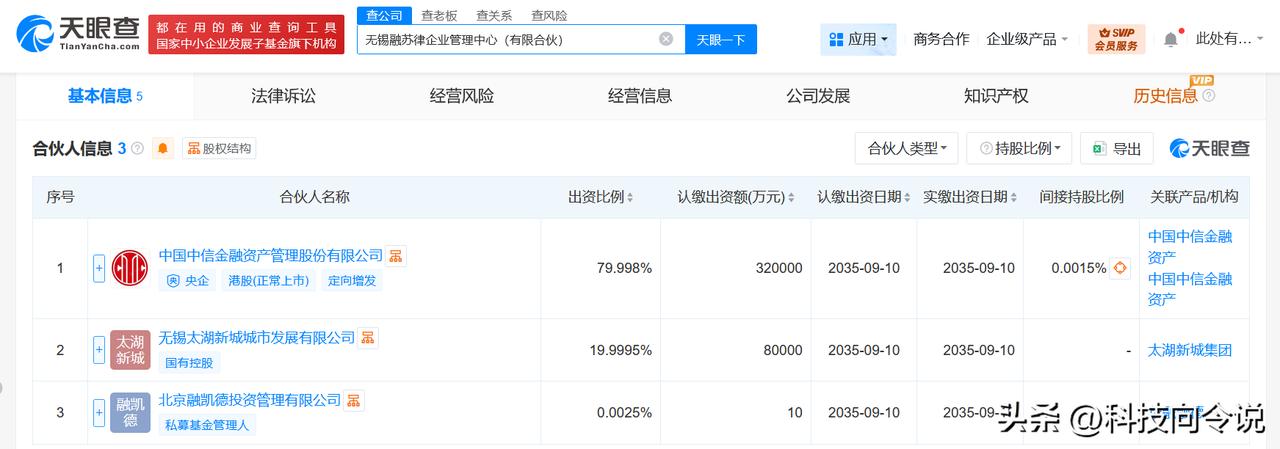Image resolution: width=1280 pixels, height=449 pixels.
Task: Click the 融凯德 company logo tile
Action: 130,412
